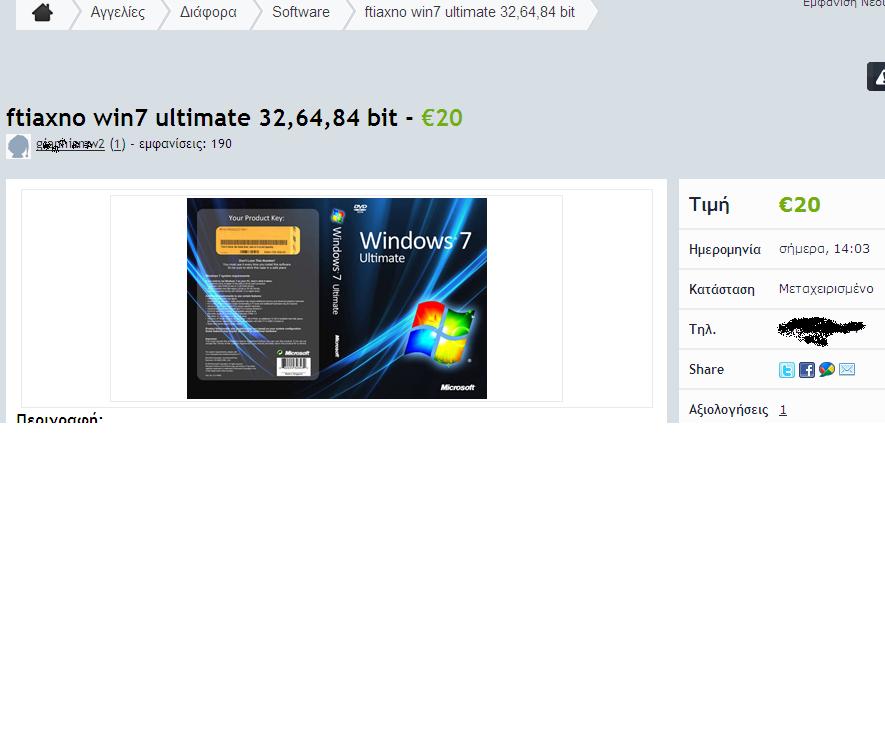Open the seller rating count (1) link

[117, 144]
